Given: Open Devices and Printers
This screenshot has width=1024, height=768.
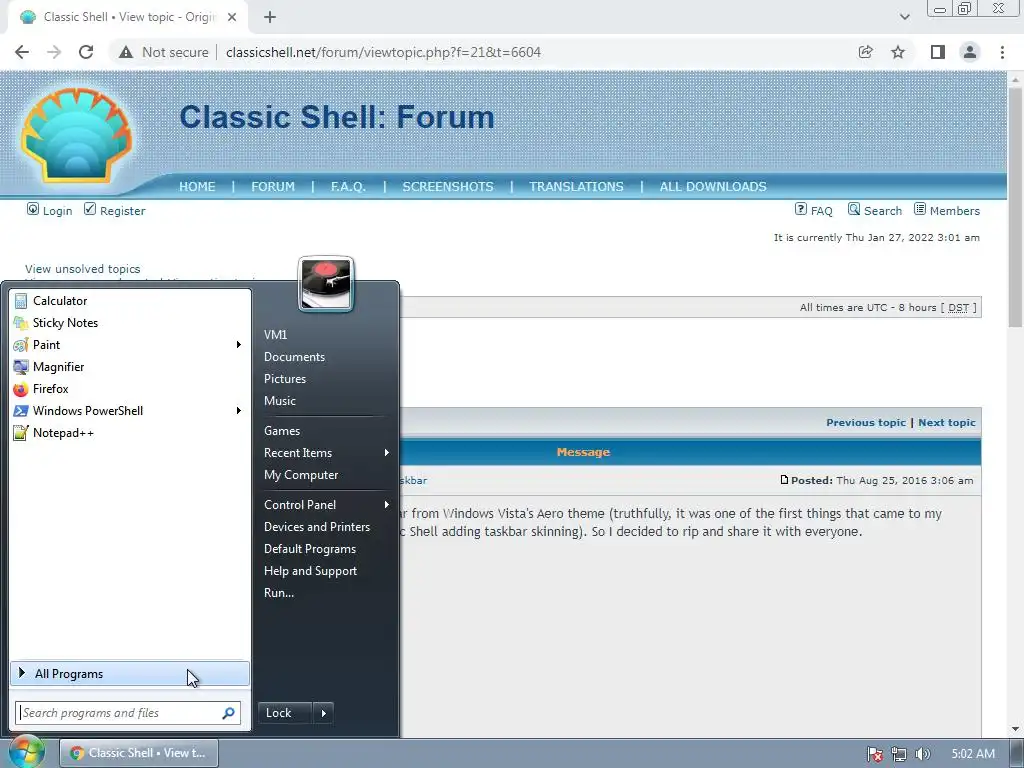Looking at the screenshot, I should (x=317, y=527).
